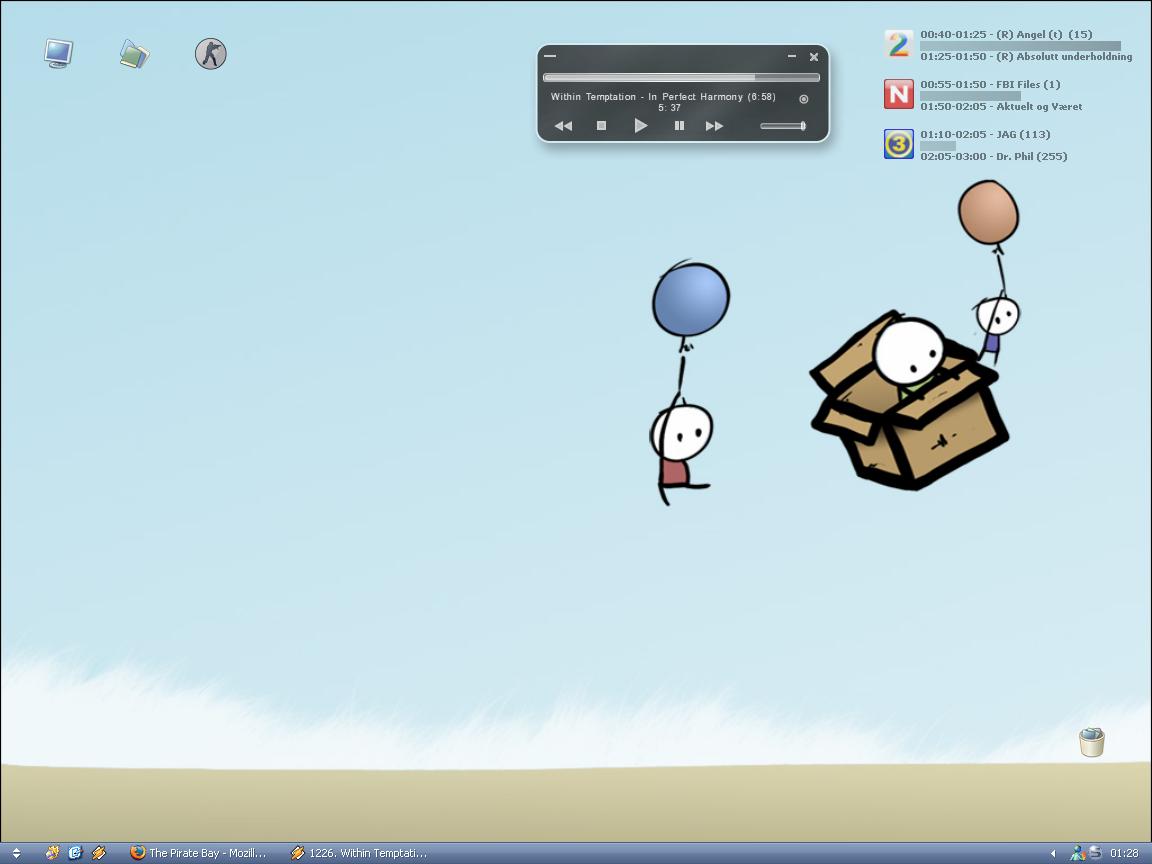This screenshot has height=864, width=1152.
Task: Seek within the track progress bar
Action: tap(681, 77)
